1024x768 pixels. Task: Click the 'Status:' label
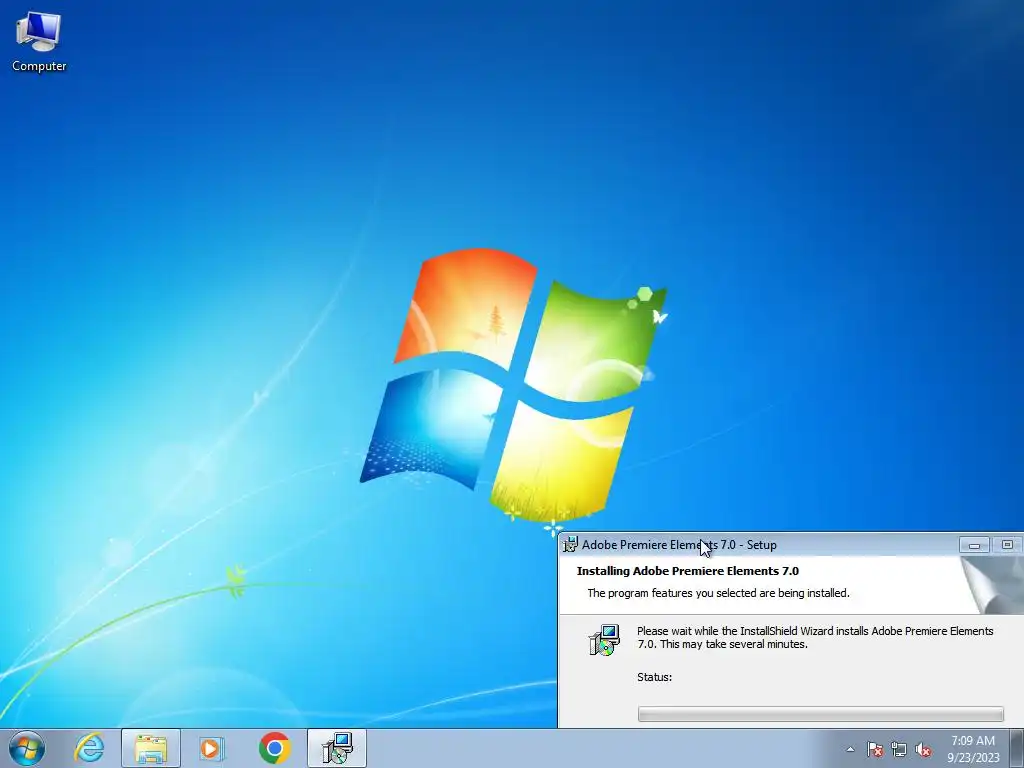pyautogui.click(x=654, y=677)
